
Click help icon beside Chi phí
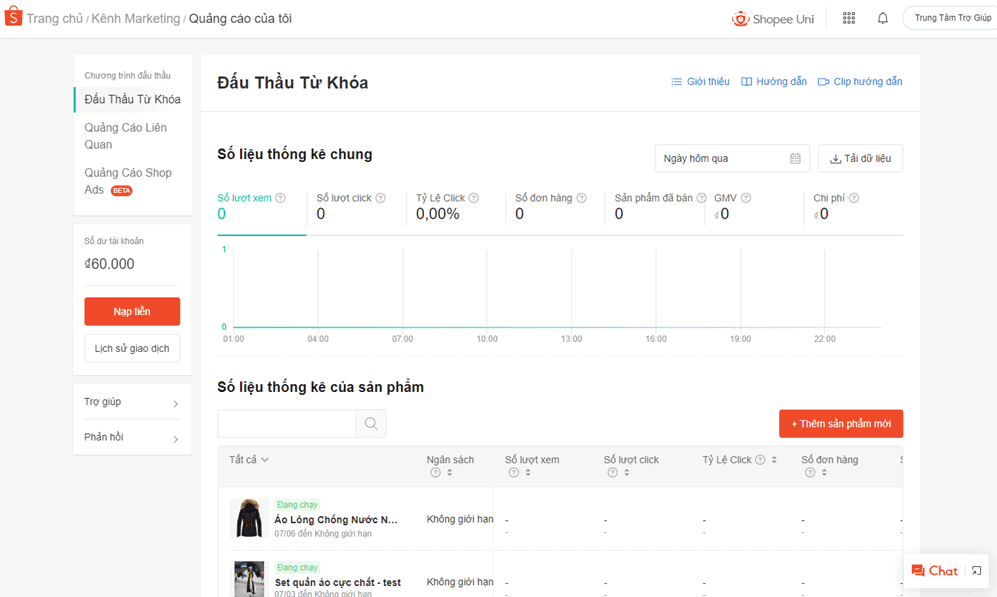pyautogui.click(x=854, y=198)
